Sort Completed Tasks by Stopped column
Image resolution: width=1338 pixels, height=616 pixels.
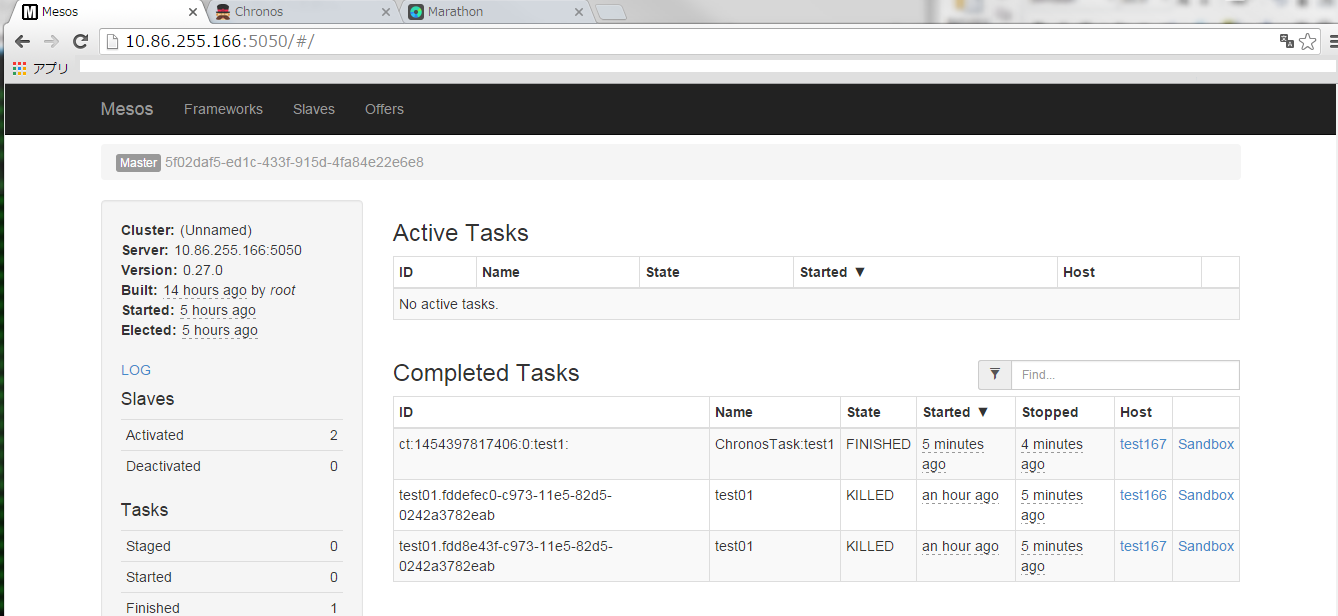(1050, 412)
